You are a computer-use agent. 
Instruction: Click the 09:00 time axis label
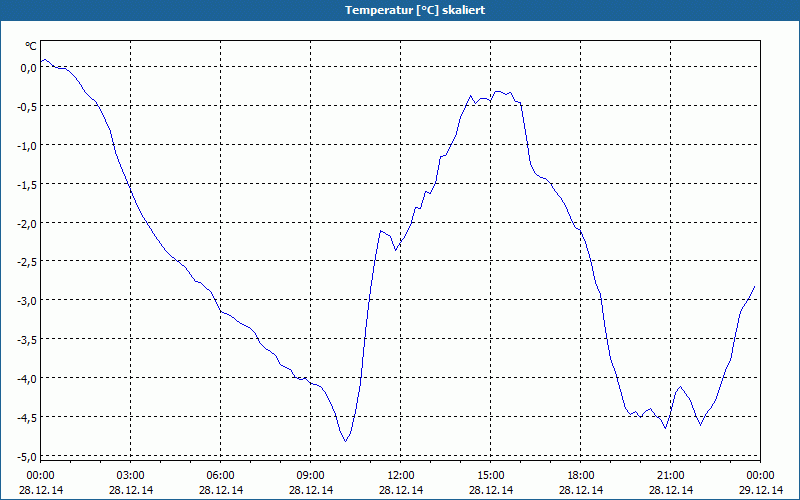pos(311,476)
